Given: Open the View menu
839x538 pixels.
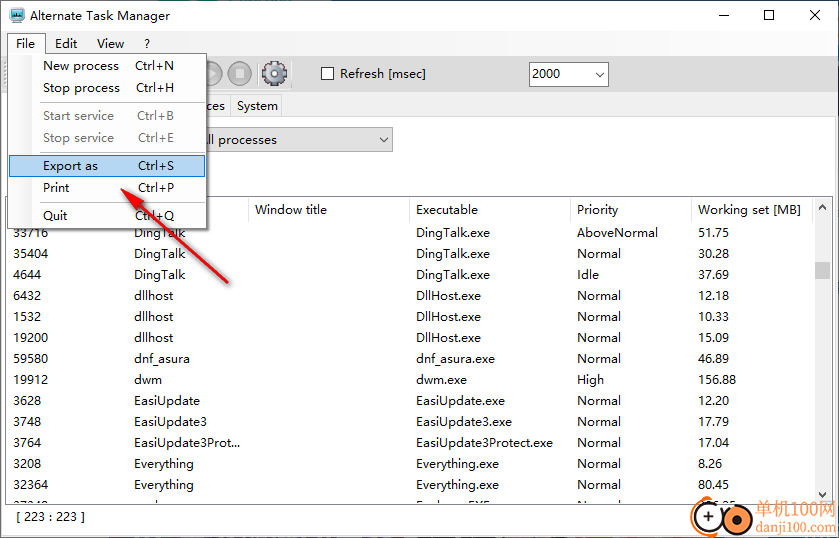Looking at the screenshot, I should pyautogui.click(x=110, y=43).
